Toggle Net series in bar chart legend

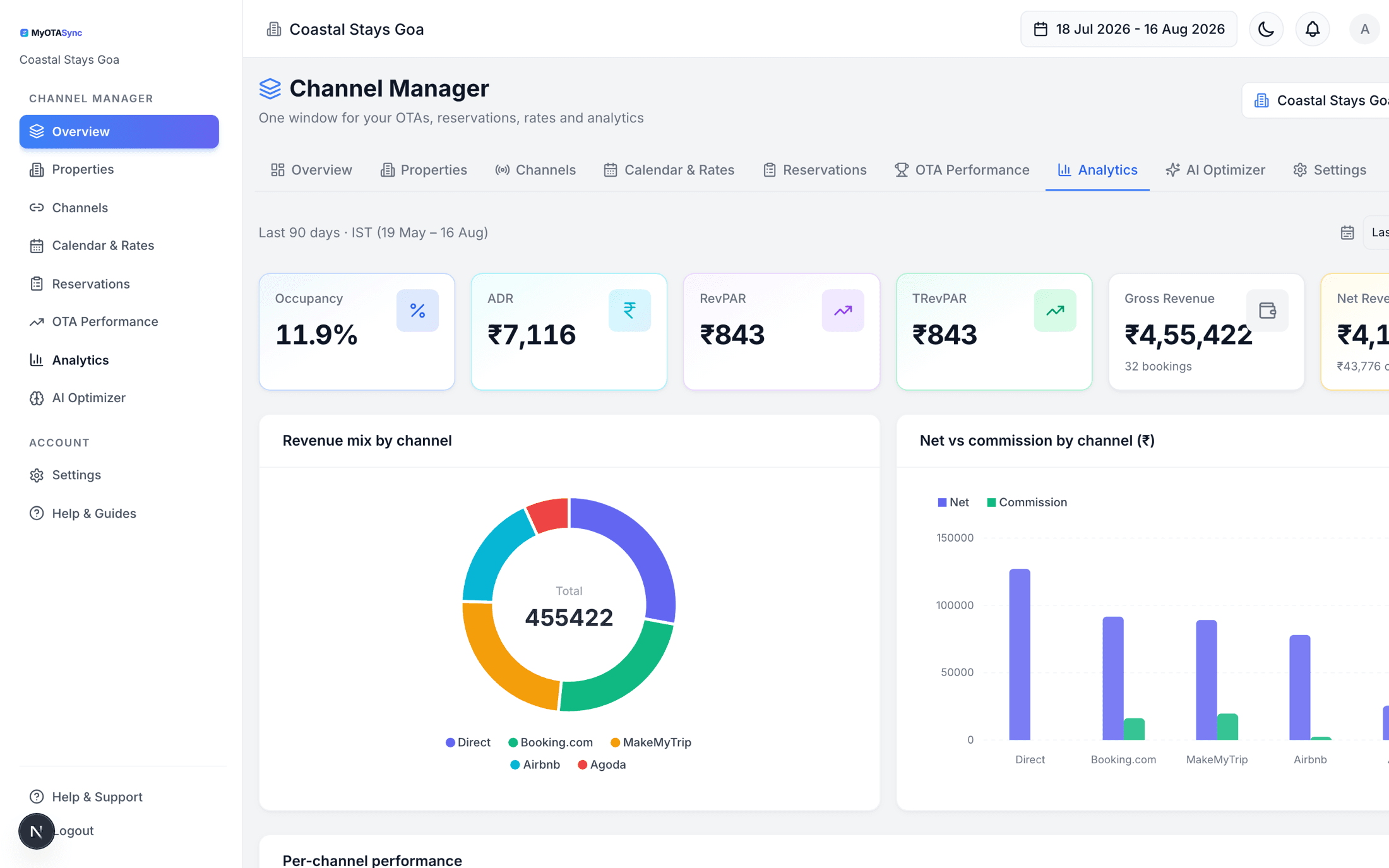(x=953, y=502)
